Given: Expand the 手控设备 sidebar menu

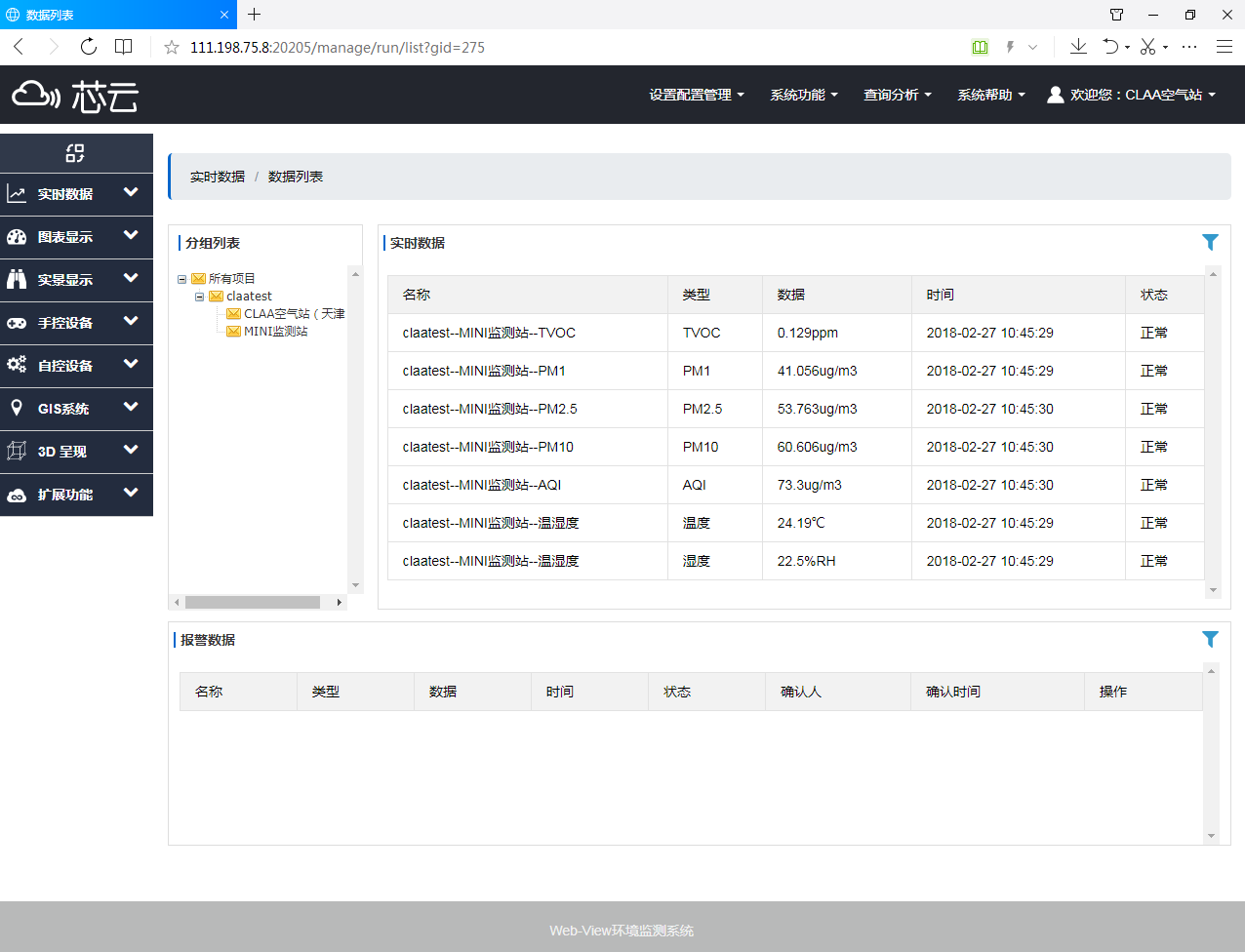Looking at the screenshot, I should coord(131,322).
